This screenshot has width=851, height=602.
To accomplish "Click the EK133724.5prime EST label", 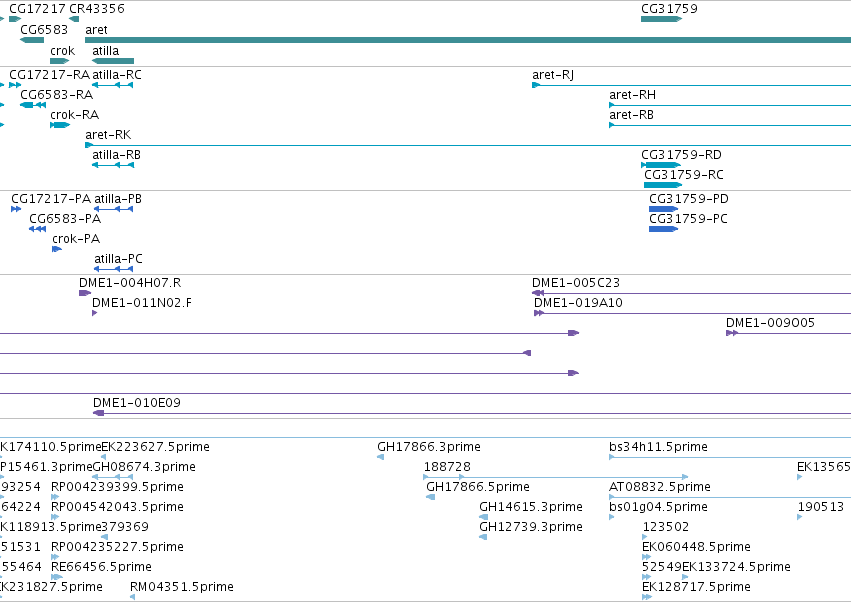I will click(736, 568).
